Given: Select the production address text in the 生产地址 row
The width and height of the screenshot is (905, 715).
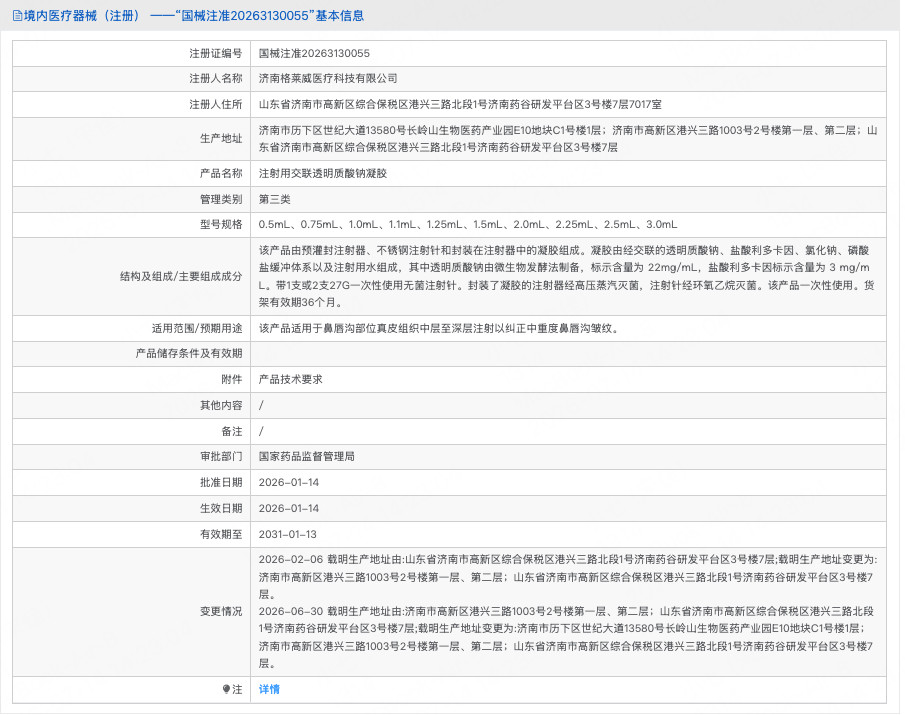Looking at the screenshot, I should tap(568, 138).
